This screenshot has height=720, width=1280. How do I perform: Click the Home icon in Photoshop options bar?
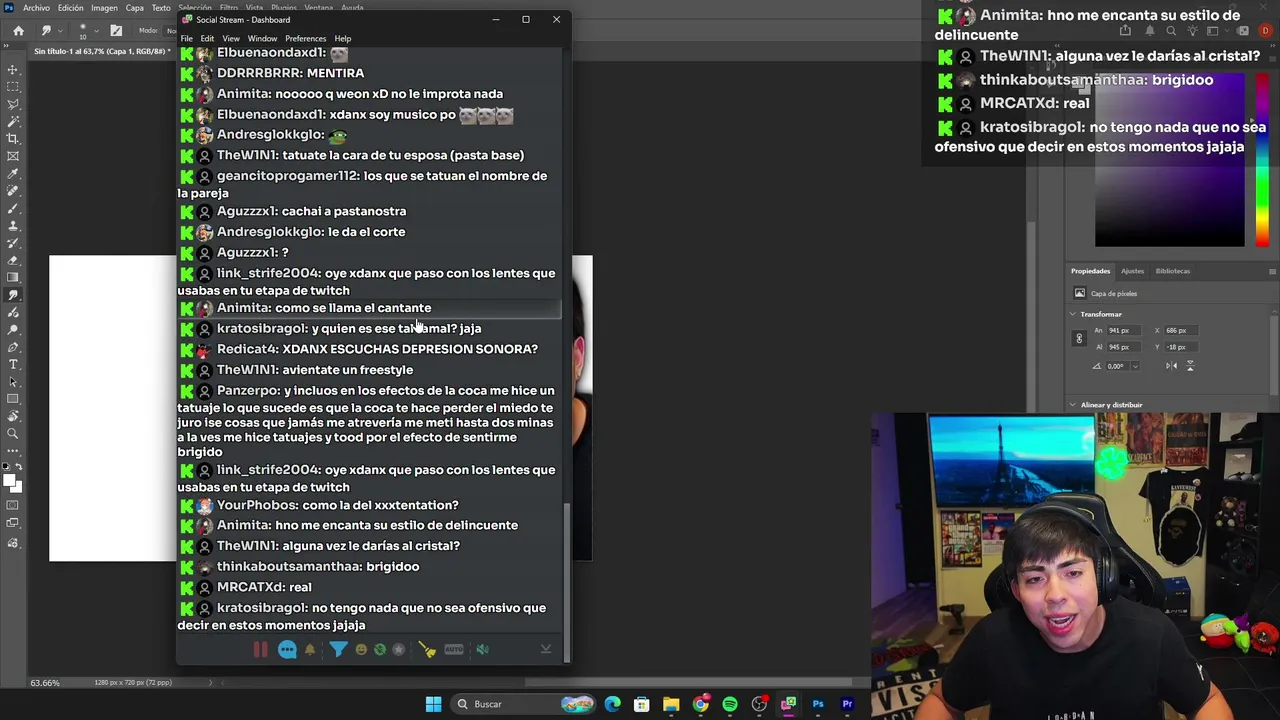[x=18, y=31]
